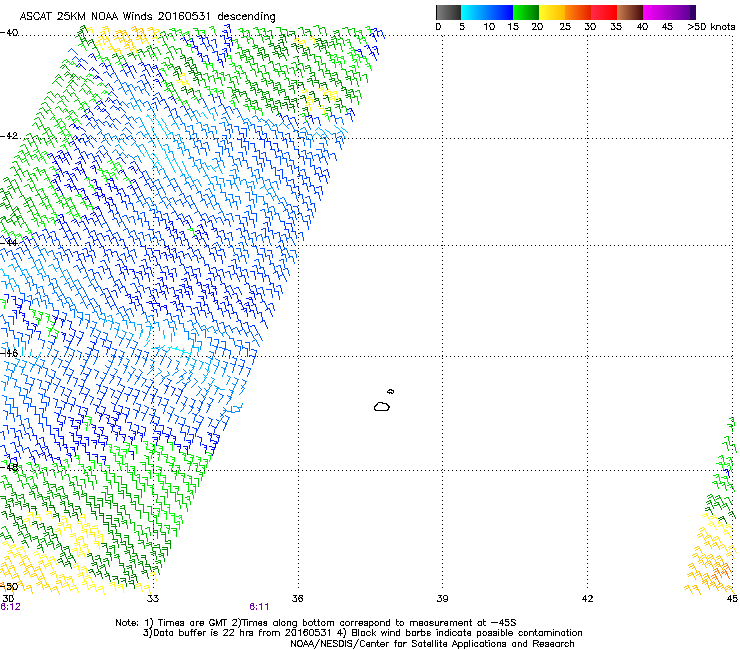Click the small island outline above larger island

[391, 391]
